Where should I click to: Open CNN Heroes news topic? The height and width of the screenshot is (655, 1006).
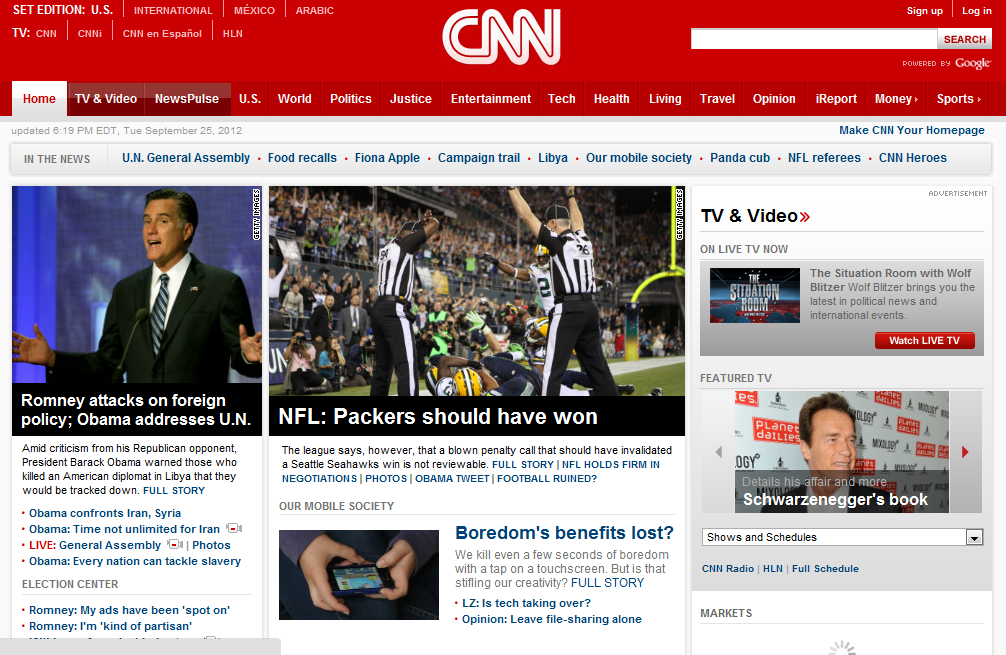pos(912,158)
